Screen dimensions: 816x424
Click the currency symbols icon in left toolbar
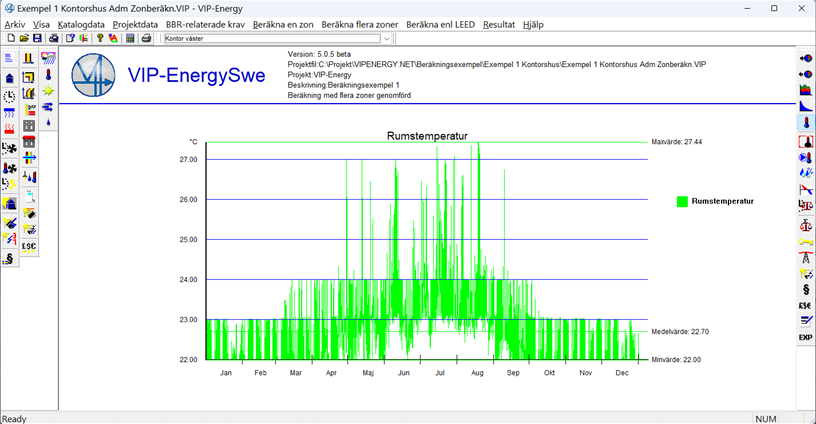coord(29,245)
